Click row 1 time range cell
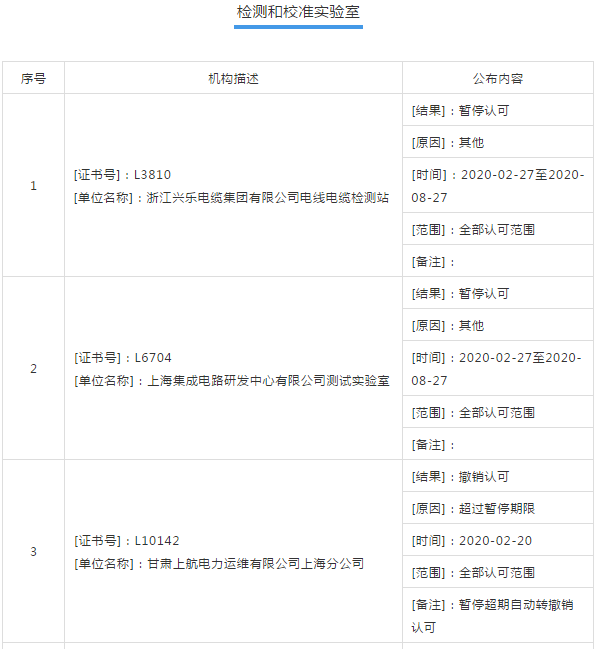 point(498,185)
